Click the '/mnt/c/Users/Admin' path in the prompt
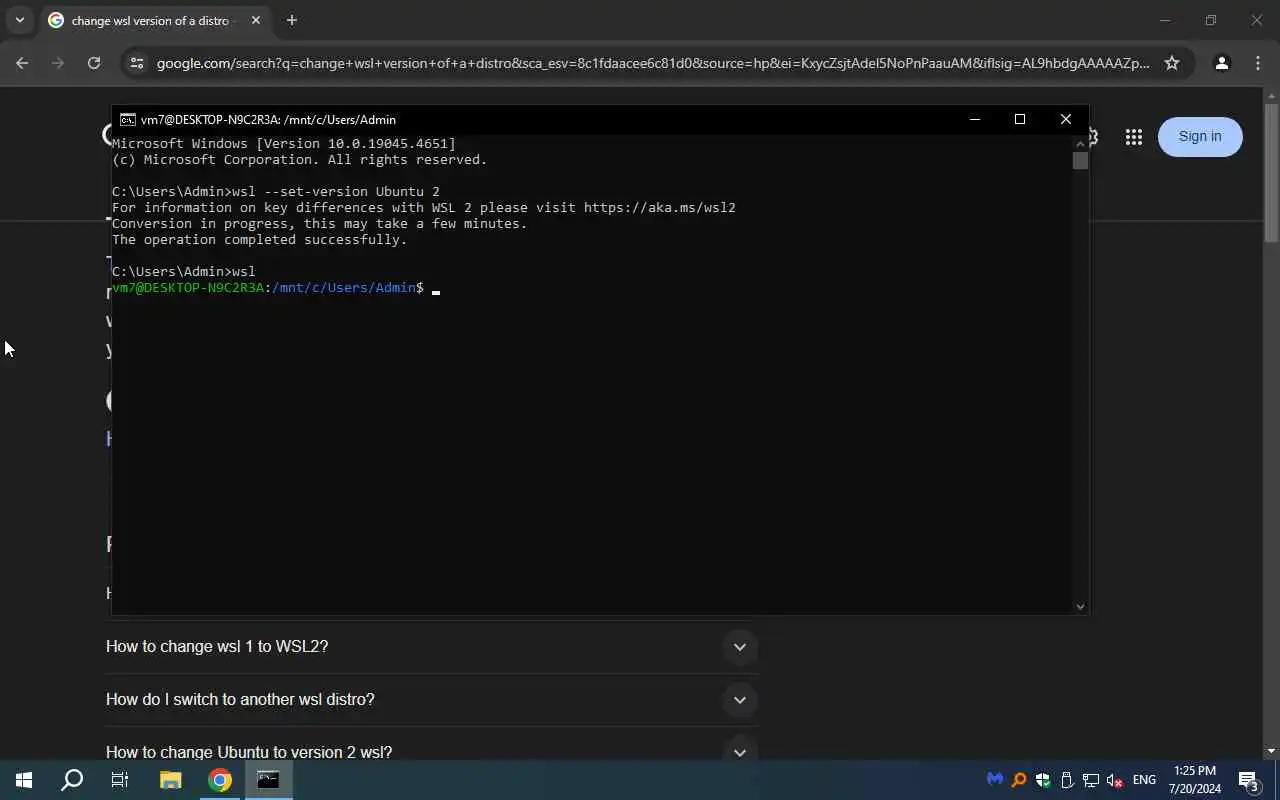The image size is (1280, 800). pos(344,288)
